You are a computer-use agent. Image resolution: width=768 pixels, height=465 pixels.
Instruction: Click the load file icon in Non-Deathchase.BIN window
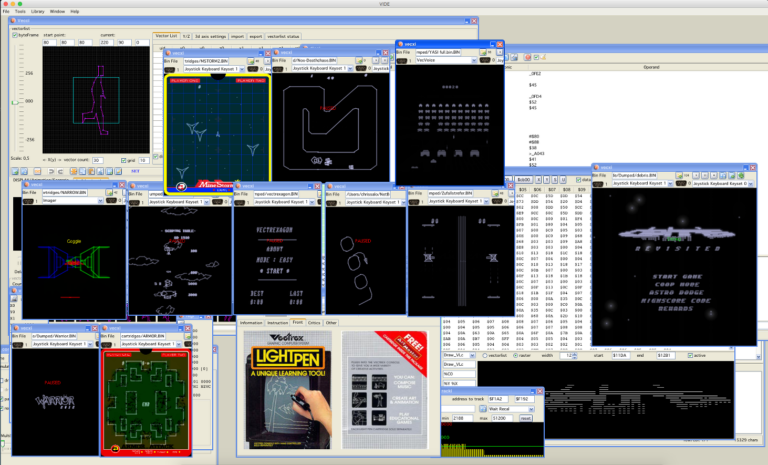coord(359,60)
